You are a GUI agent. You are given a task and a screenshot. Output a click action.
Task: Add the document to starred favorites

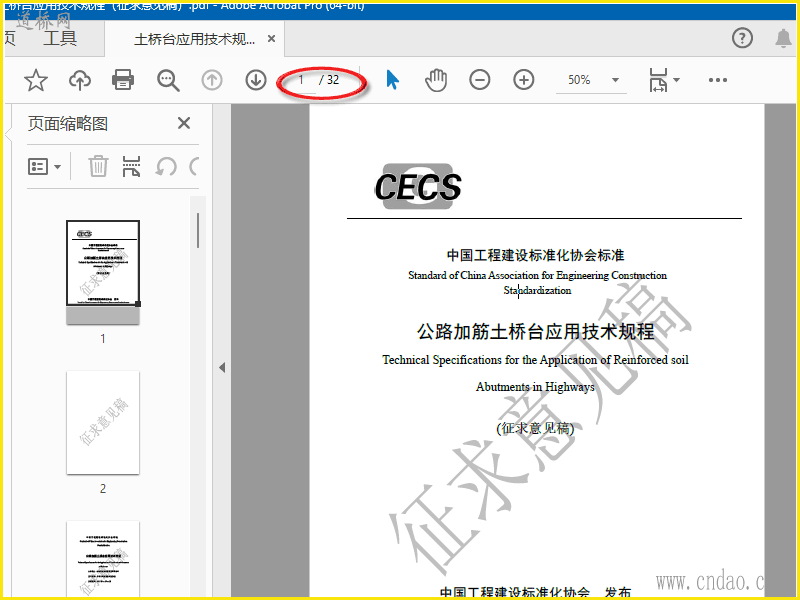point(36,80)
